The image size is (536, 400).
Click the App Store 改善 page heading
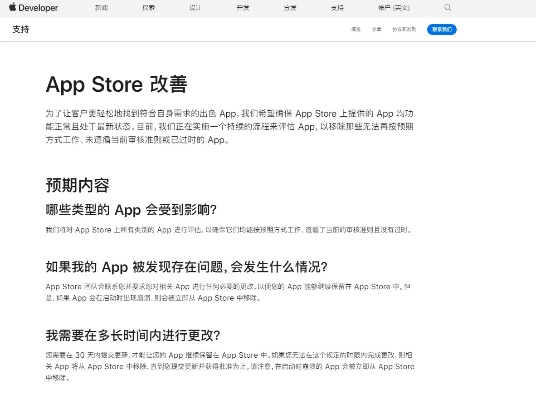coord(117,84)
